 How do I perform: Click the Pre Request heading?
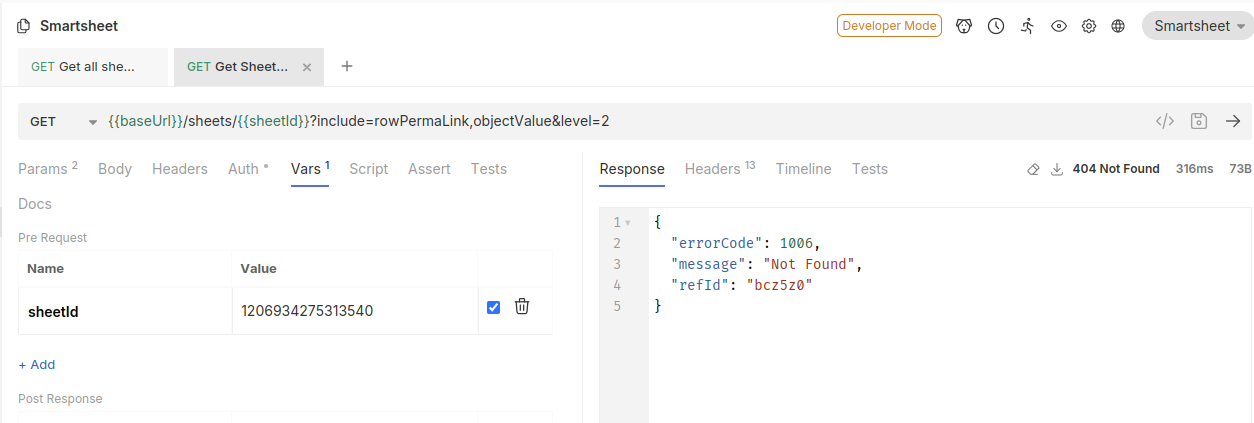[x=52, y=238]
